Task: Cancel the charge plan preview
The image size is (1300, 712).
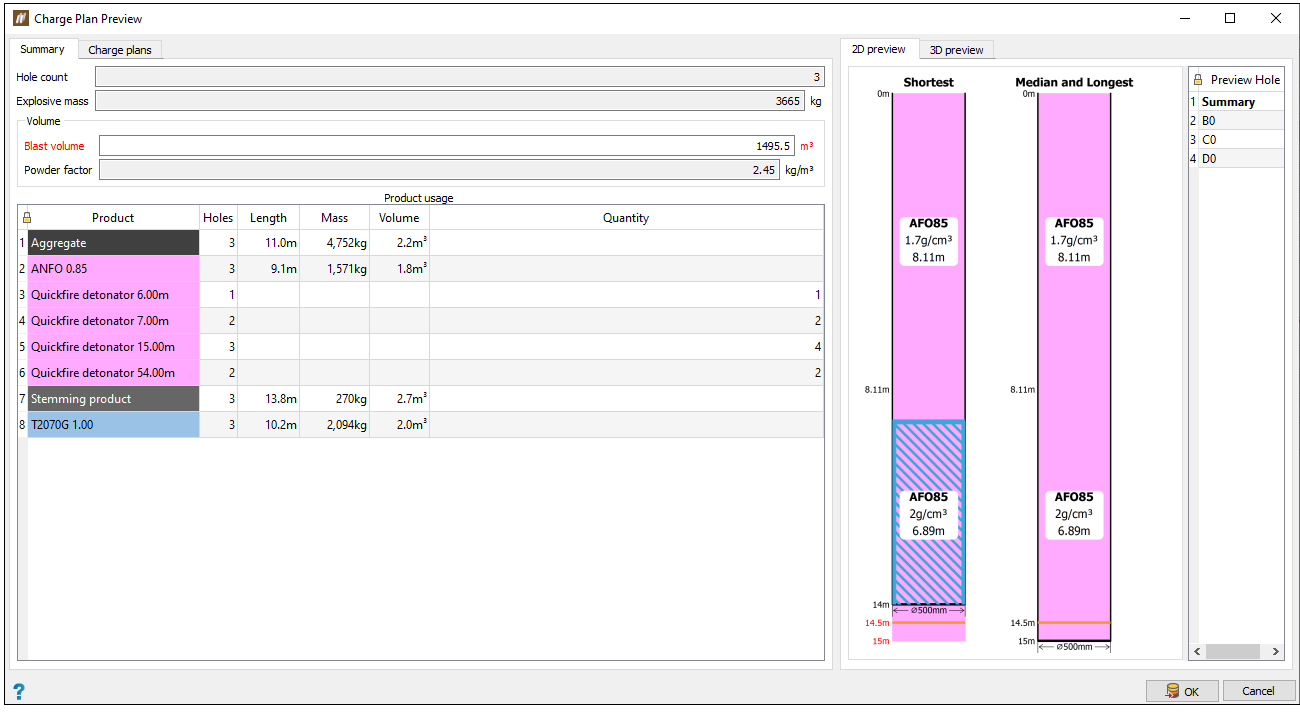Action: pyautogui.click(x=1257, y=691)
